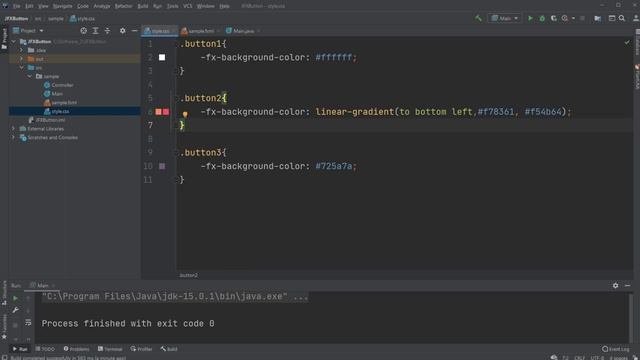Click the white #ffffff color swatch

tap(162, 58)
